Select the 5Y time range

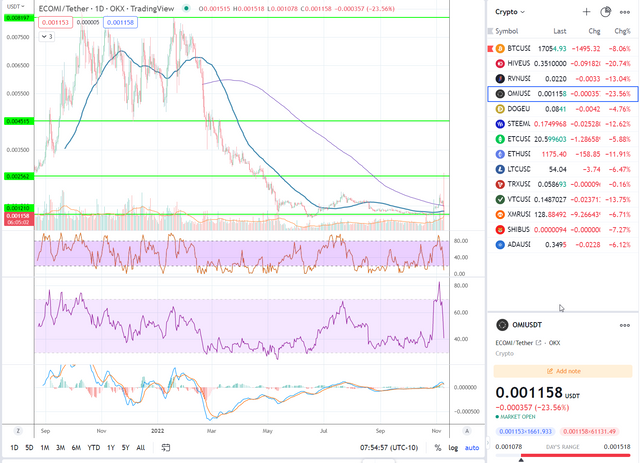pos(125,448)
